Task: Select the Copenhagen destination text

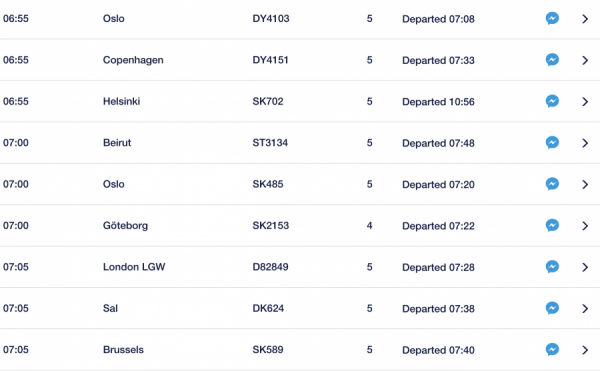Action: (133, 60)
